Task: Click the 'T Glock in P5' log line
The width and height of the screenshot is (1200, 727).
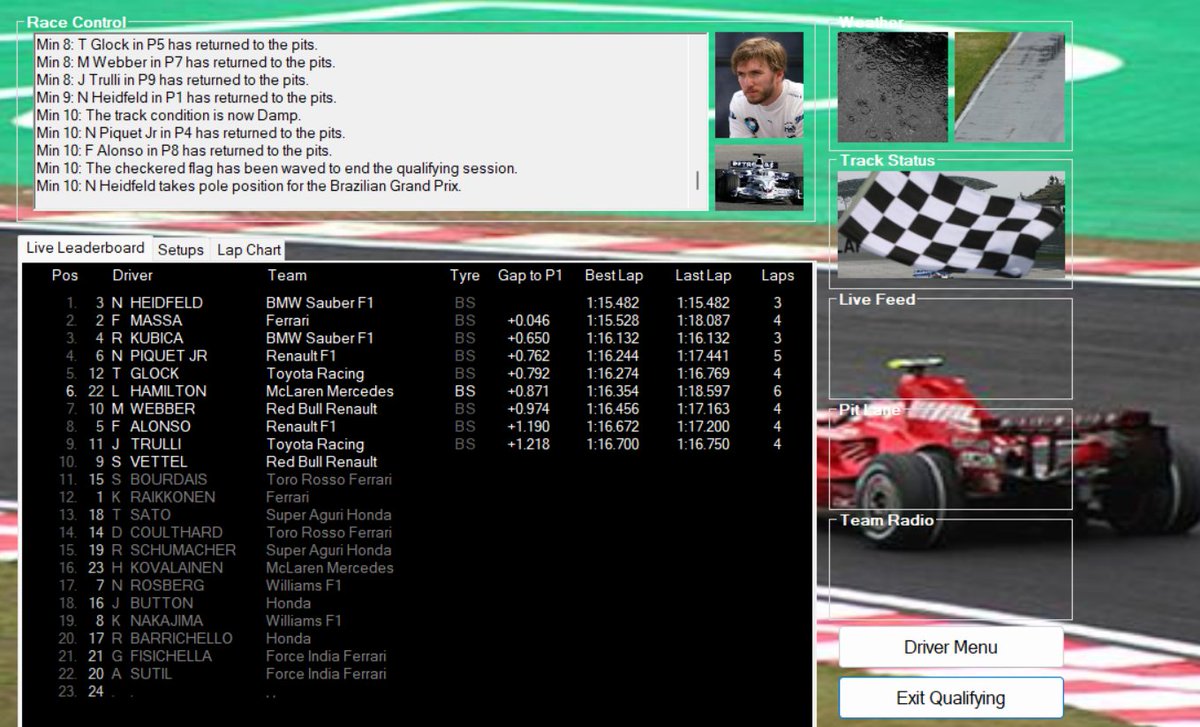Action: point(176,45)
